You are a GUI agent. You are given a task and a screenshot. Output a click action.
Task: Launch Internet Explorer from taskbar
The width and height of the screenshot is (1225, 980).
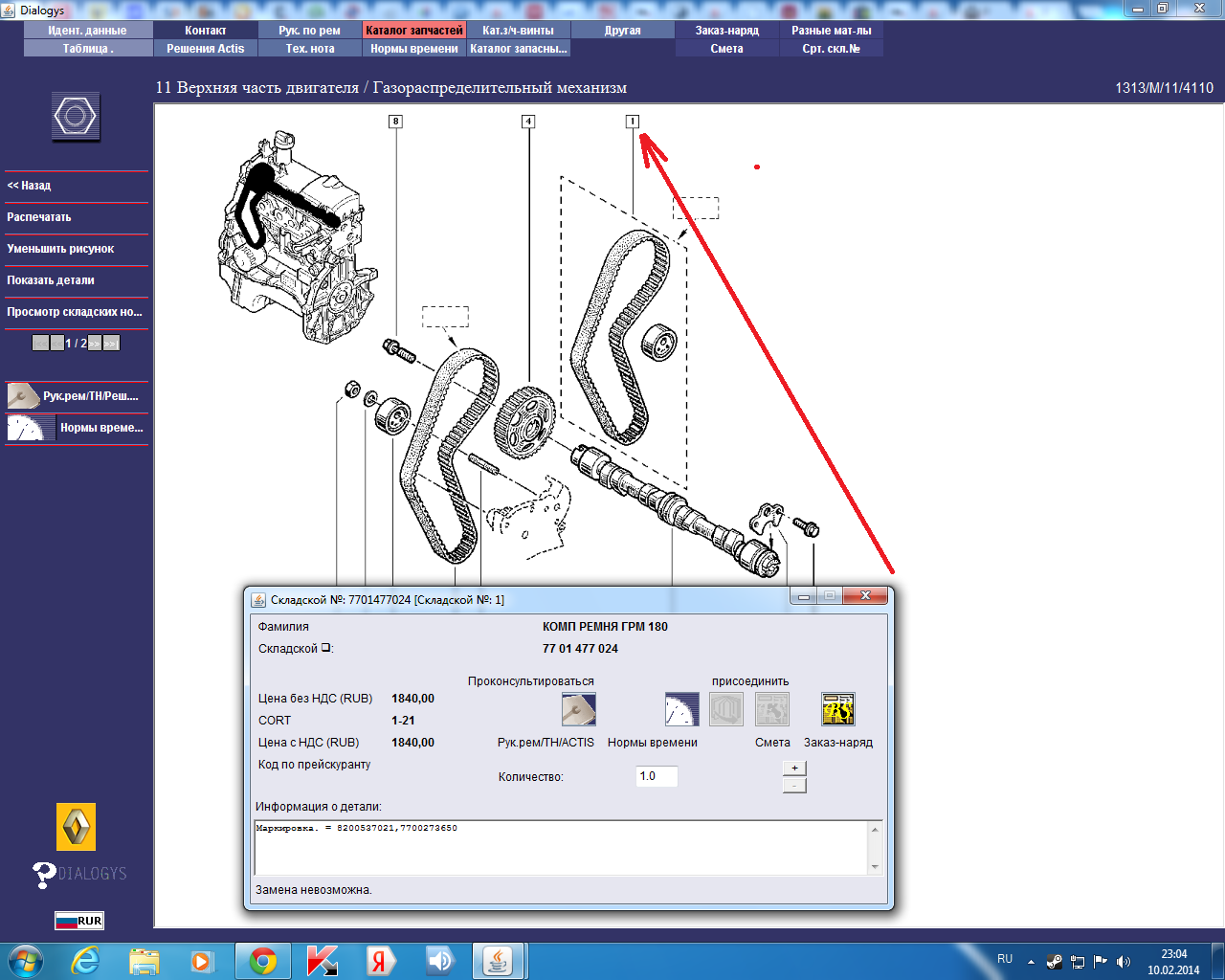click(x=86, y=961)
